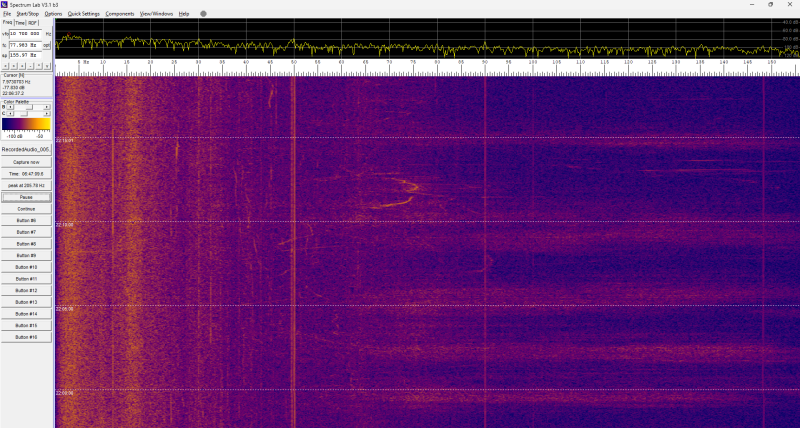Image resolution: width=800 pixels, height=428 pixels.
Task: Click Button #15
Action: [x=26, y=325]
